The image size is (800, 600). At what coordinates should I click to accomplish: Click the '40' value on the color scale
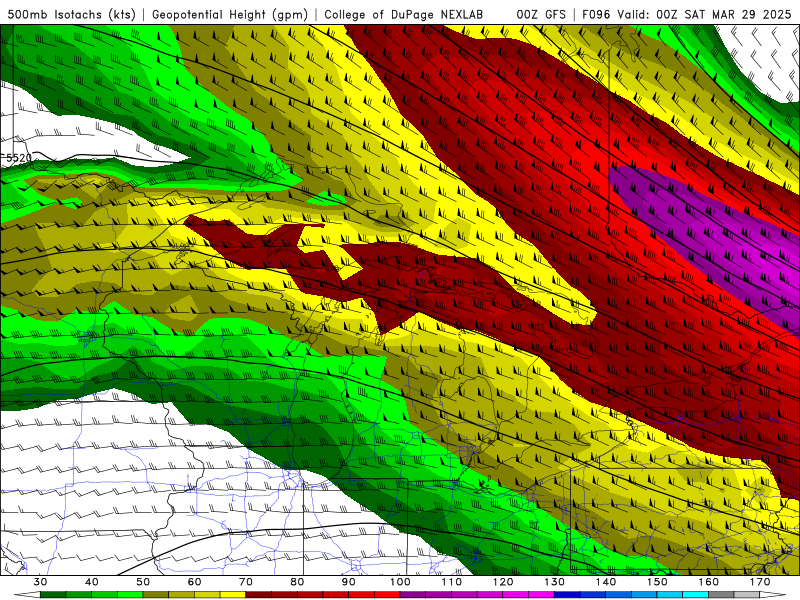92,582
